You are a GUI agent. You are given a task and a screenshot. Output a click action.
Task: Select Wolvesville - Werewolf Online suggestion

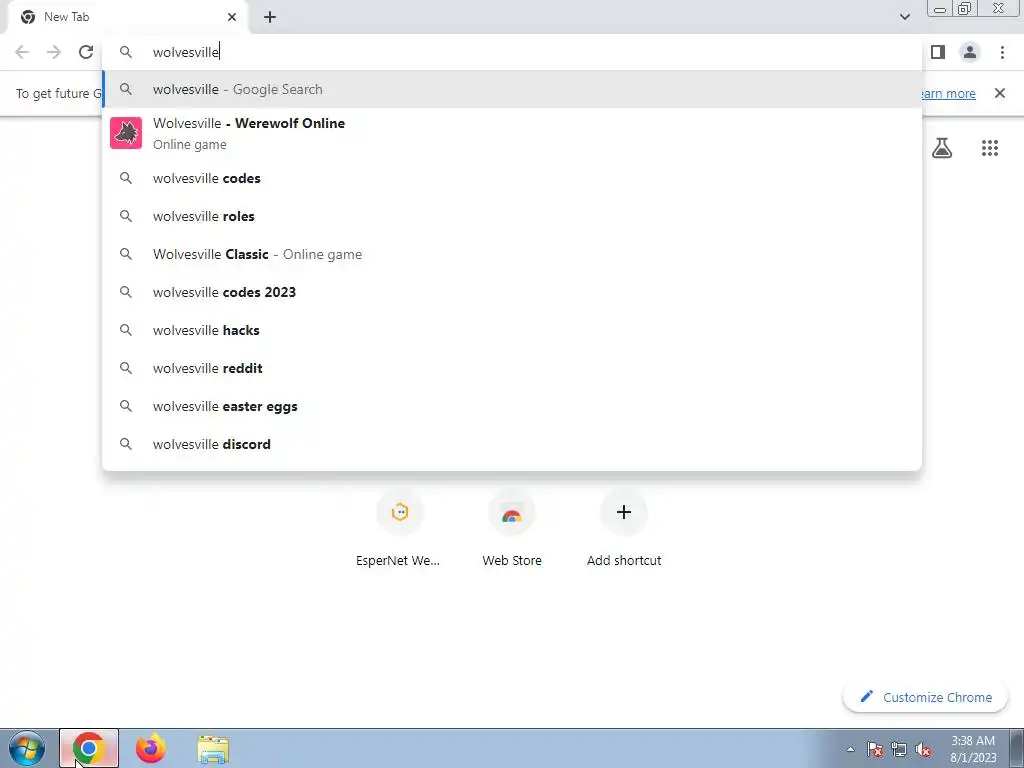(512, 133)
